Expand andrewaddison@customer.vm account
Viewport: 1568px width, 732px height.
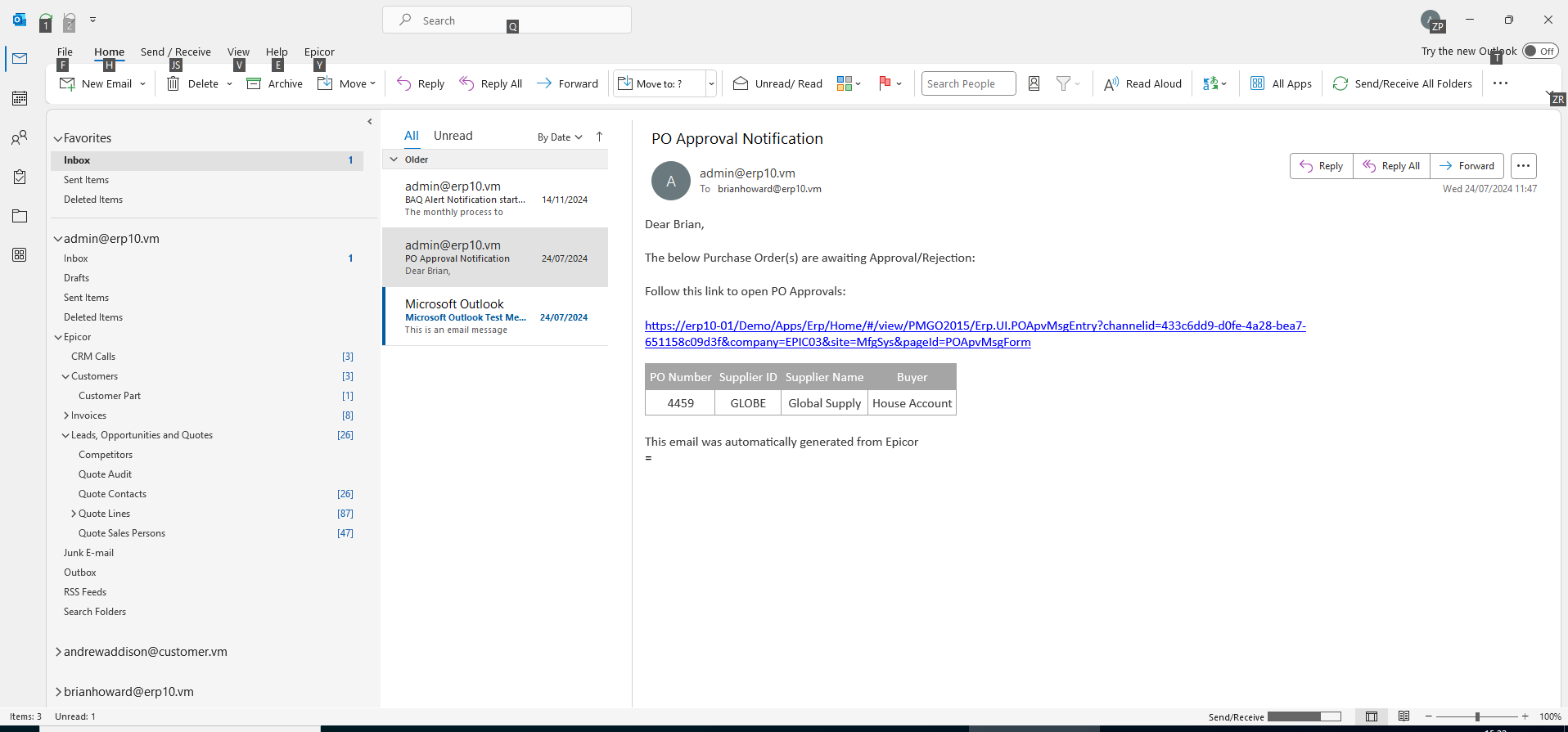pos(58,652)
